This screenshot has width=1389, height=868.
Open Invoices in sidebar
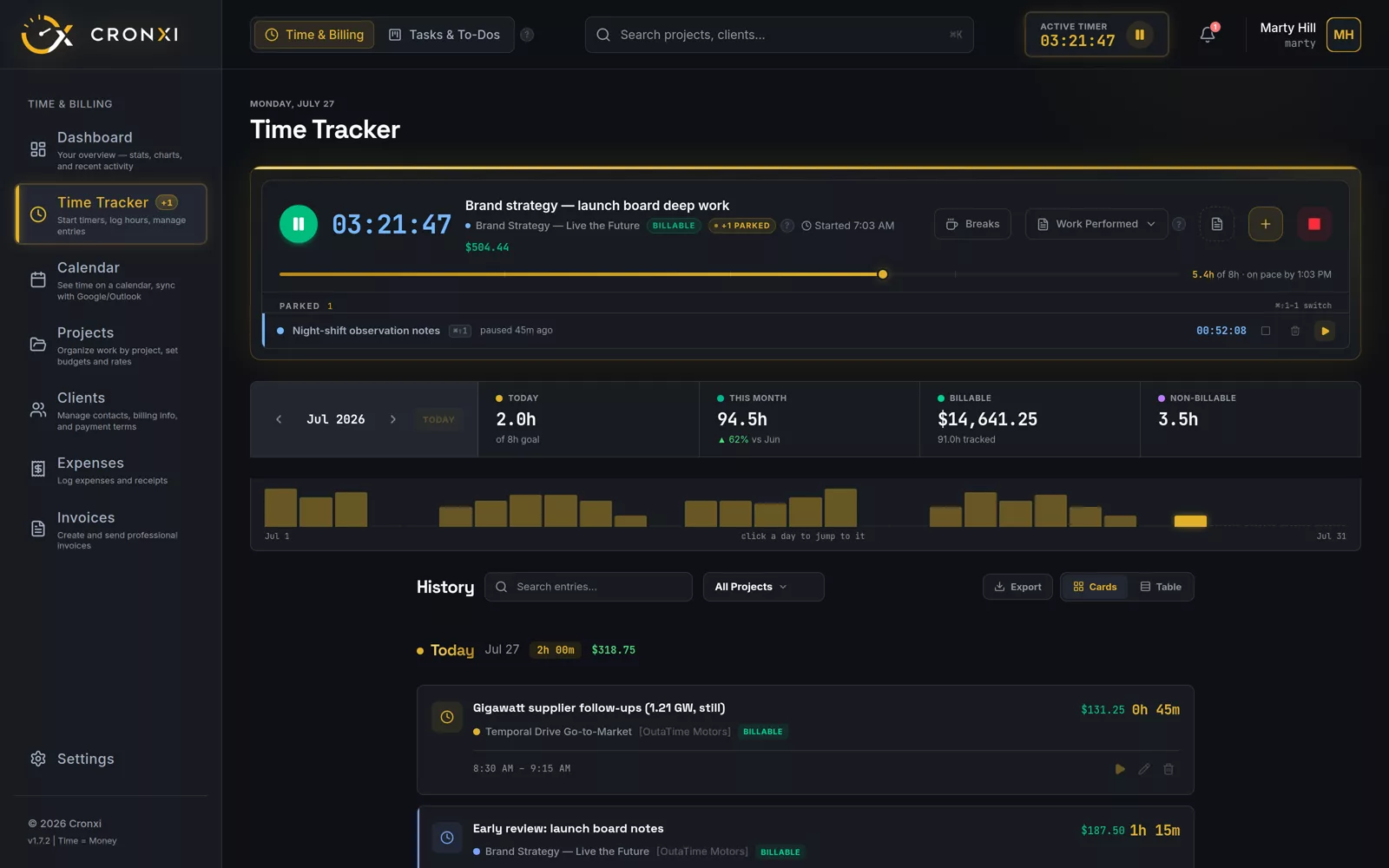point(111,529)
